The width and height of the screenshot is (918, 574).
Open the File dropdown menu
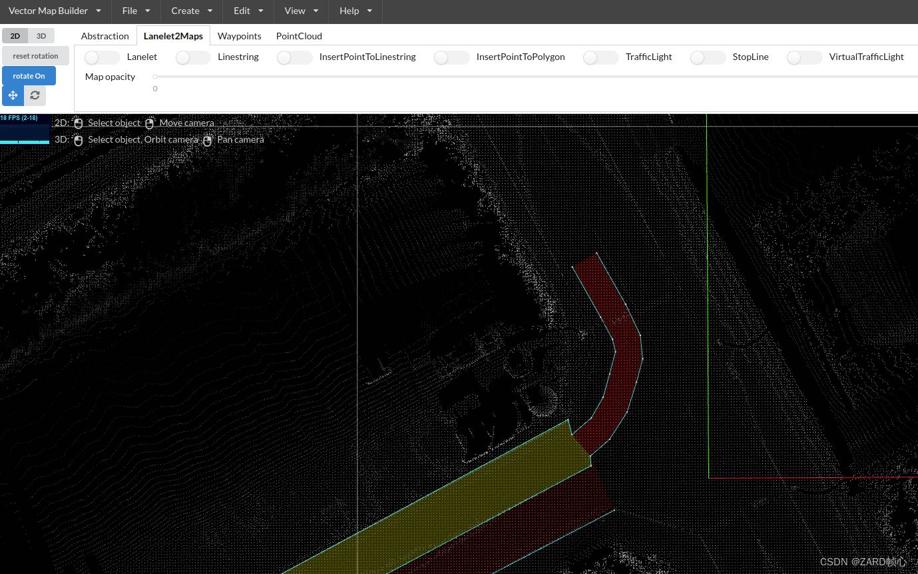[136, 11]
